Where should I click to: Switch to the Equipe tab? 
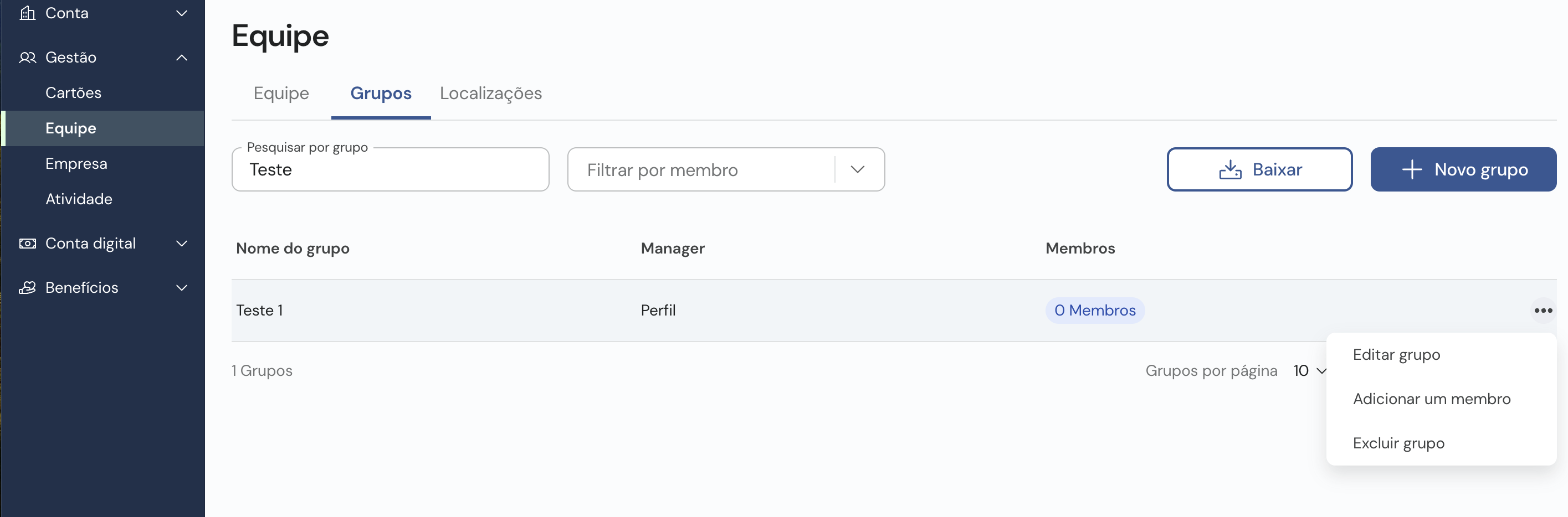(x=281, y=93)
